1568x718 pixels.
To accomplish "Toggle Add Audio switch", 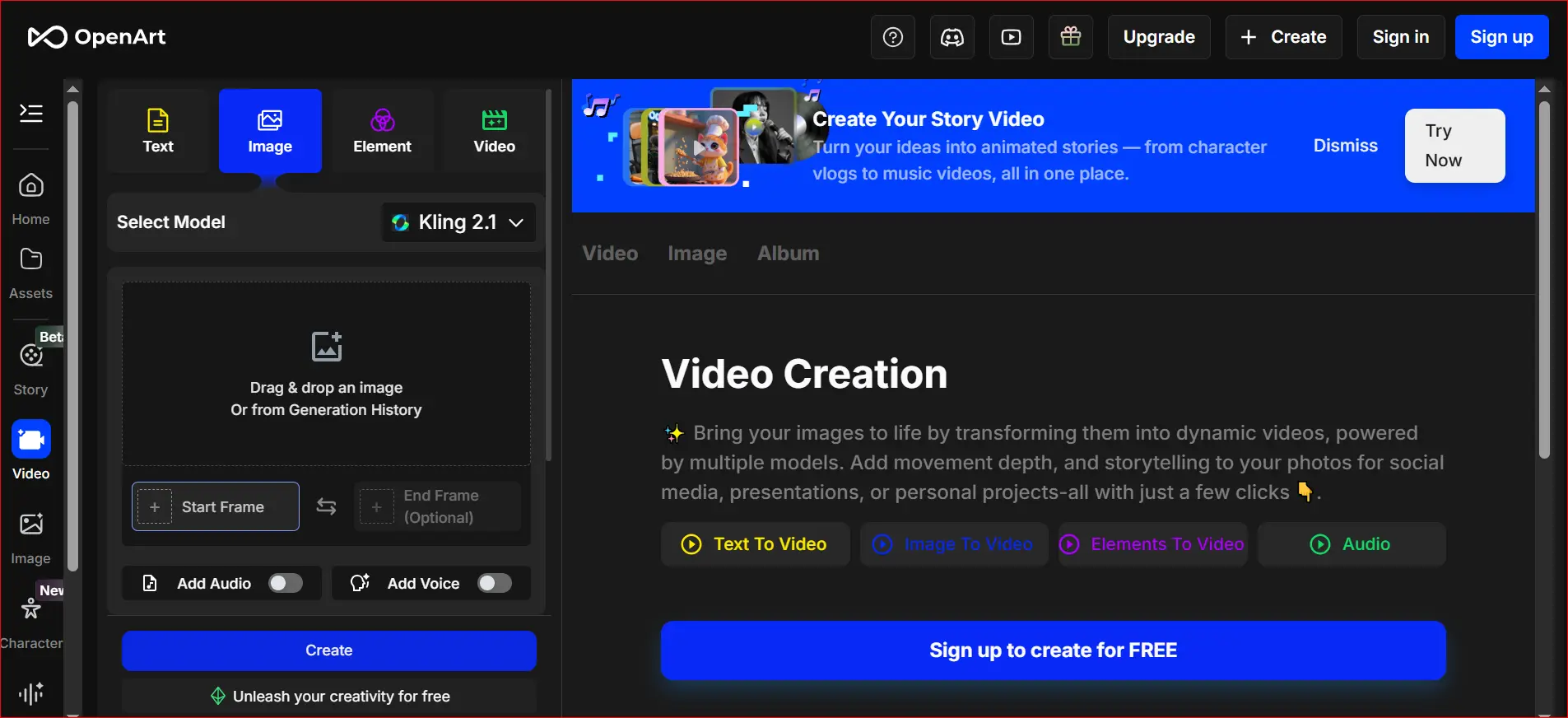I will point(286,583).
